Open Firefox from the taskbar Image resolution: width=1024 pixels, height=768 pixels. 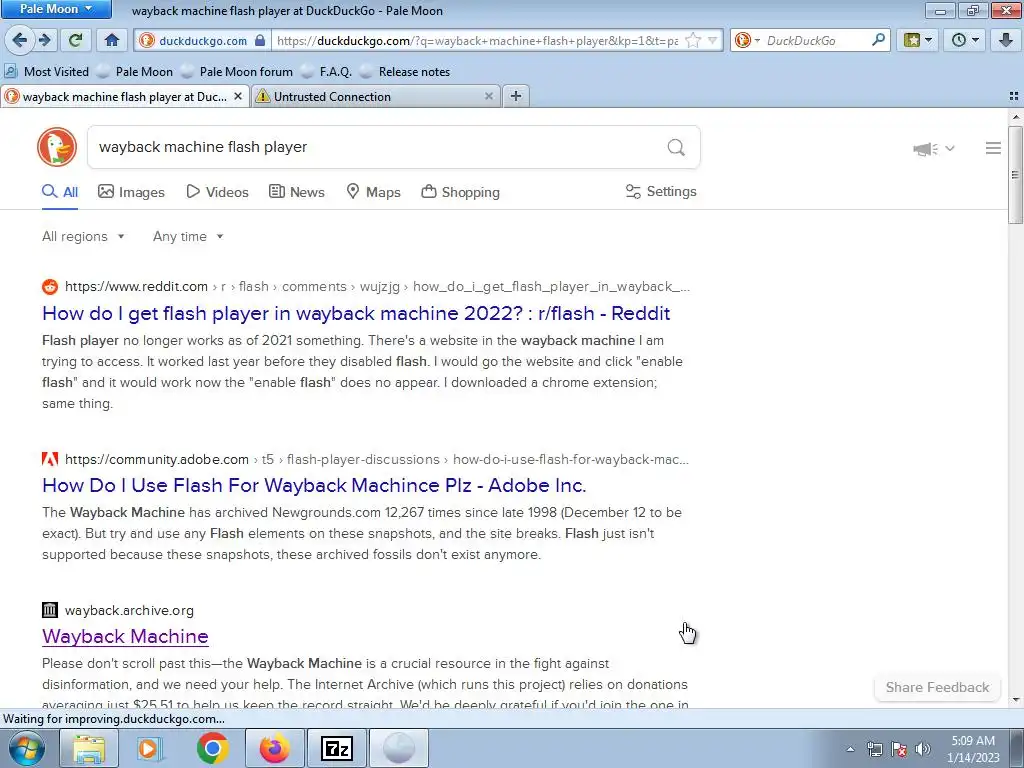(x=274, y=748)
